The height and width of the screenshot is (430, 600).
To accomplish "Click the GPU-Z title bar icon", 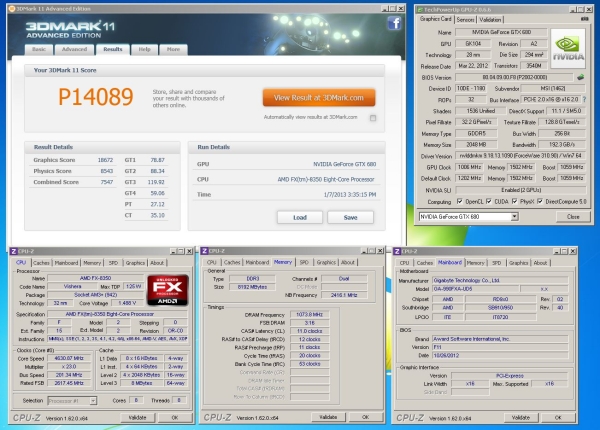I will pyautogui.click(x=419, y=9).
